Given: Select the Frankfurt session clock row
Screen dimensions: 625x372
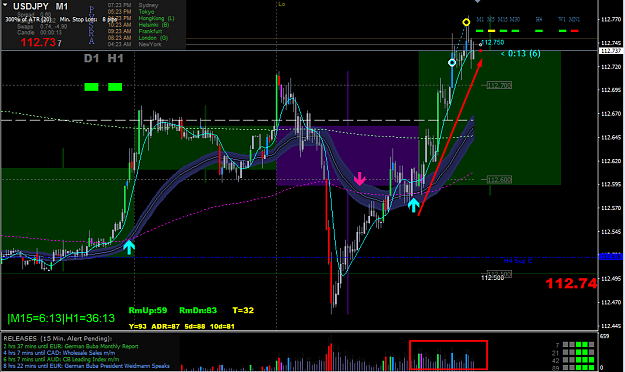Looking at the screenshot, I should click(x=135, y=31).
